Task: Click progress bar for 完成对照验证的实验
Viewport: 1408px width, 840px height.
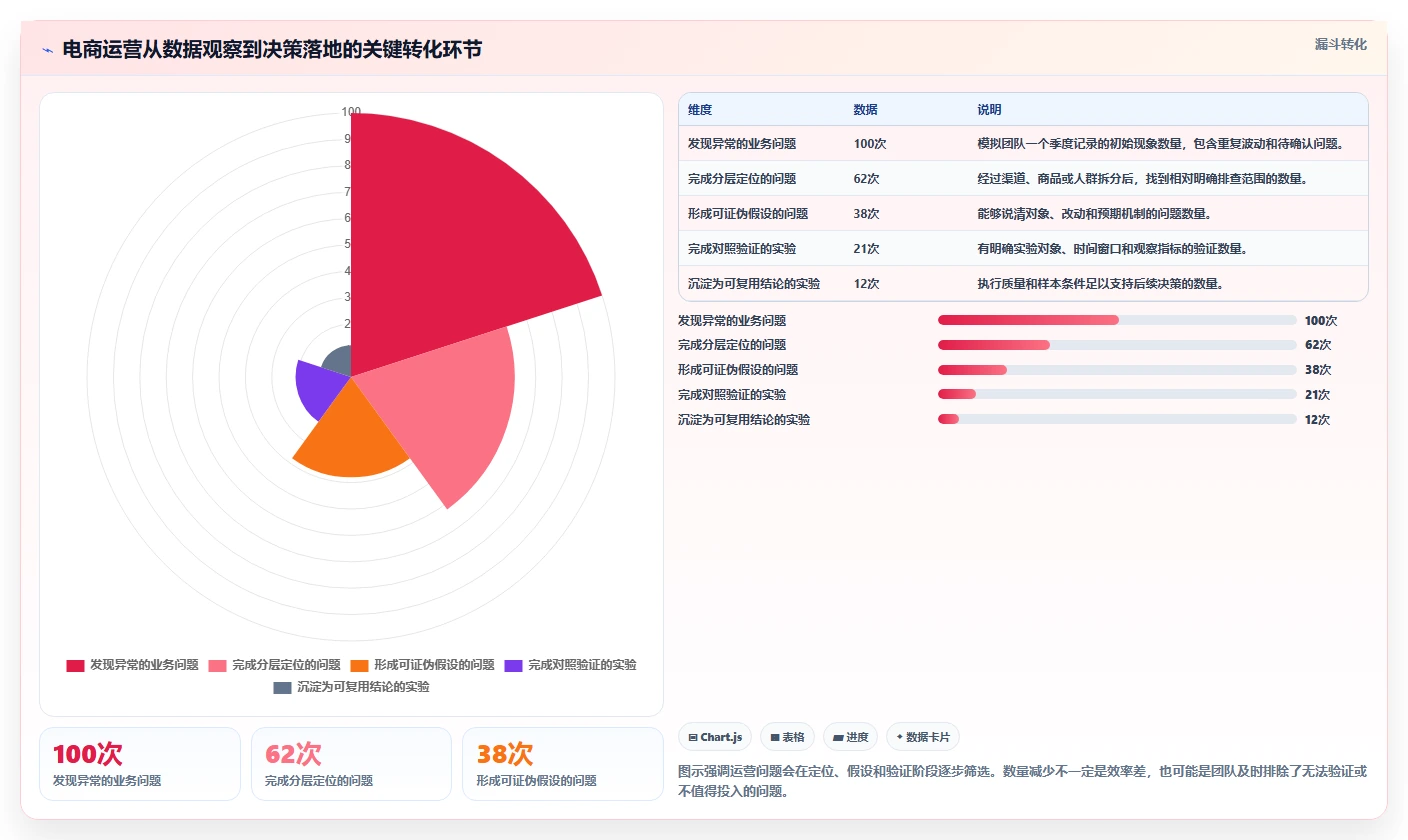Action: (x=1117, y=395)
